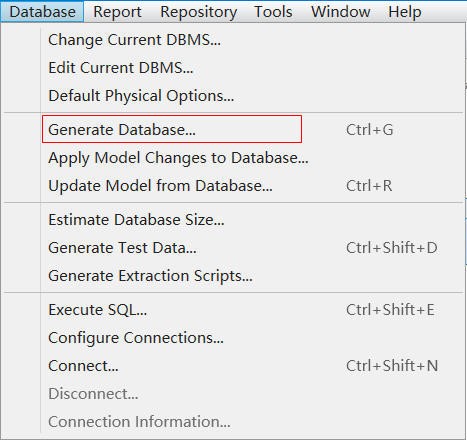Open the Window menu
The height and width of the screenshot is (440, 467).
point(341,12)
